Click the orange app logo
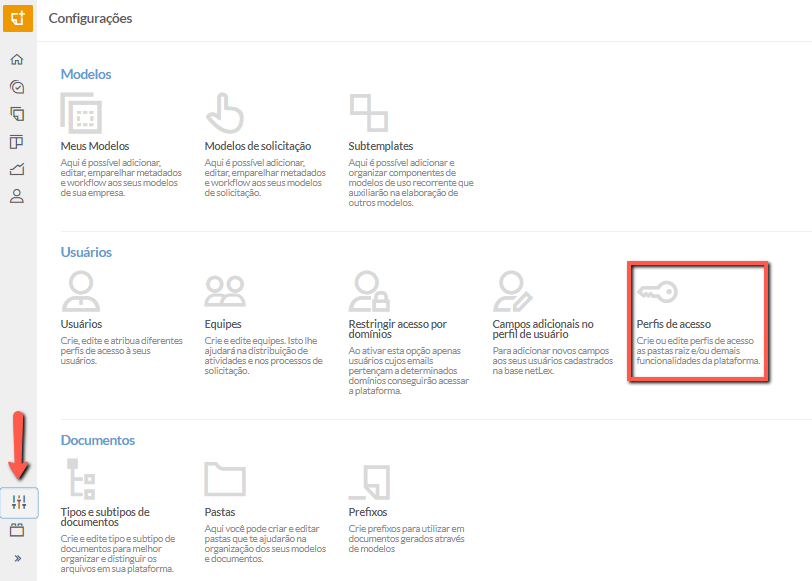 tap(18, 18)
